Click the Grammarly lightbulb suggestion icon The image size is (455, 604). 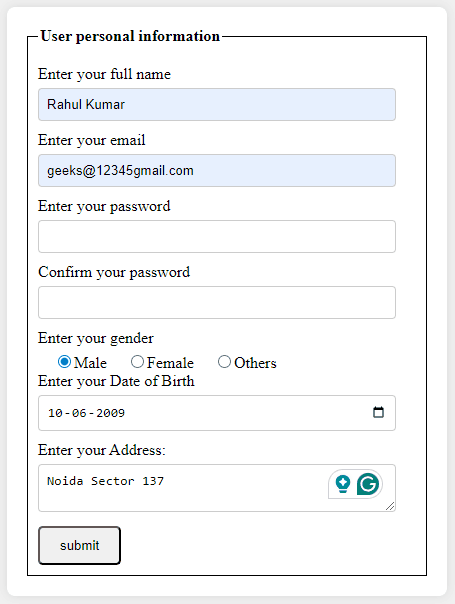click(x=343, y=484)
